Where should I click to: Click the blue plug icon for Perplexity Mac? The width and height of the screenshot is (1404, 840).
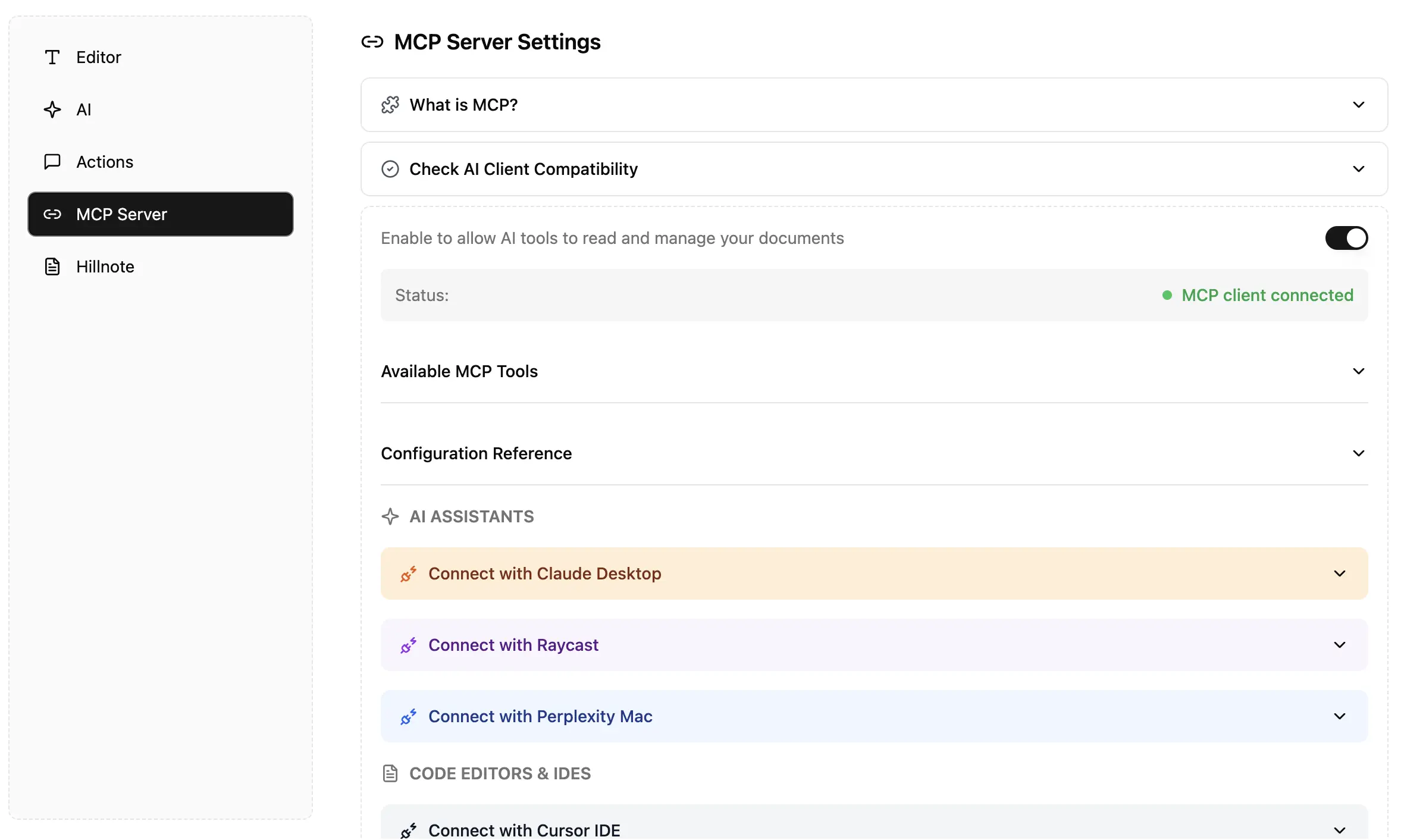tap(408, 717)
